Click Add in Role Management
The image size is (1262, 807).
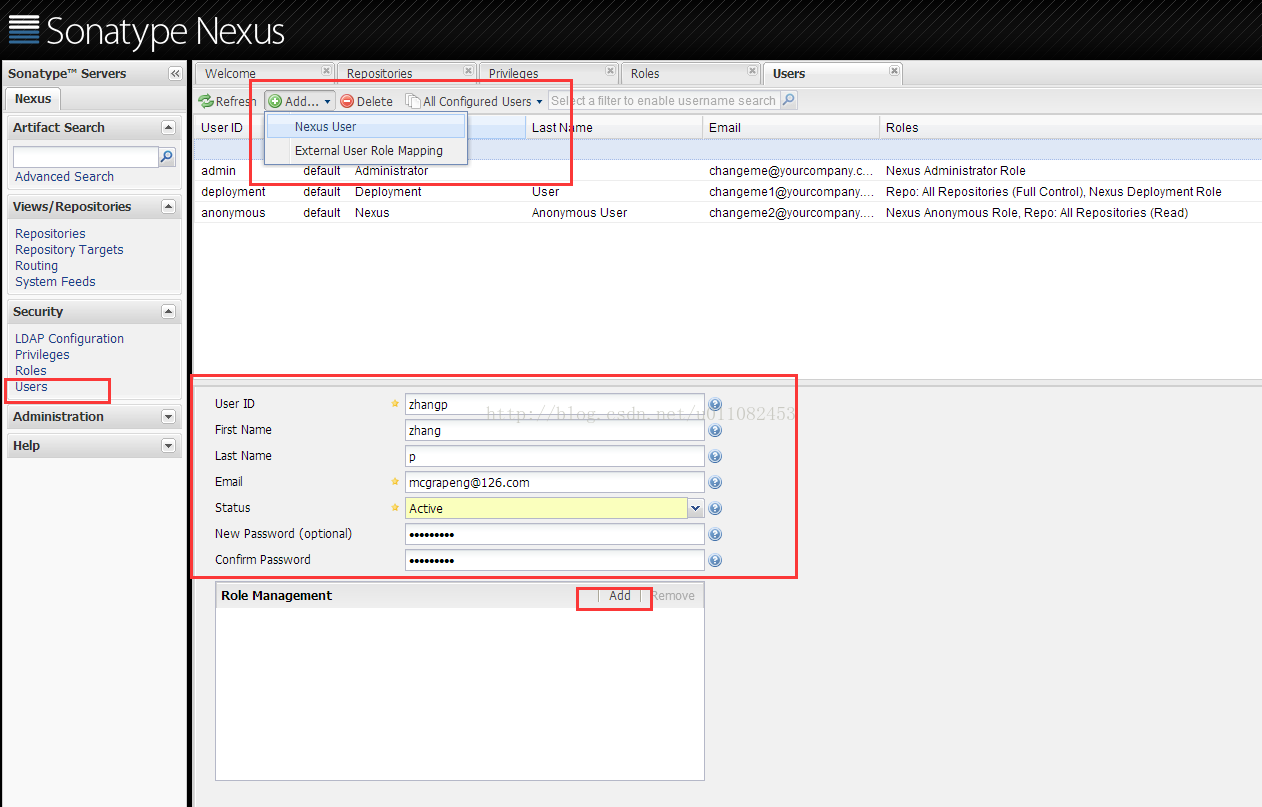pos(620,596)
